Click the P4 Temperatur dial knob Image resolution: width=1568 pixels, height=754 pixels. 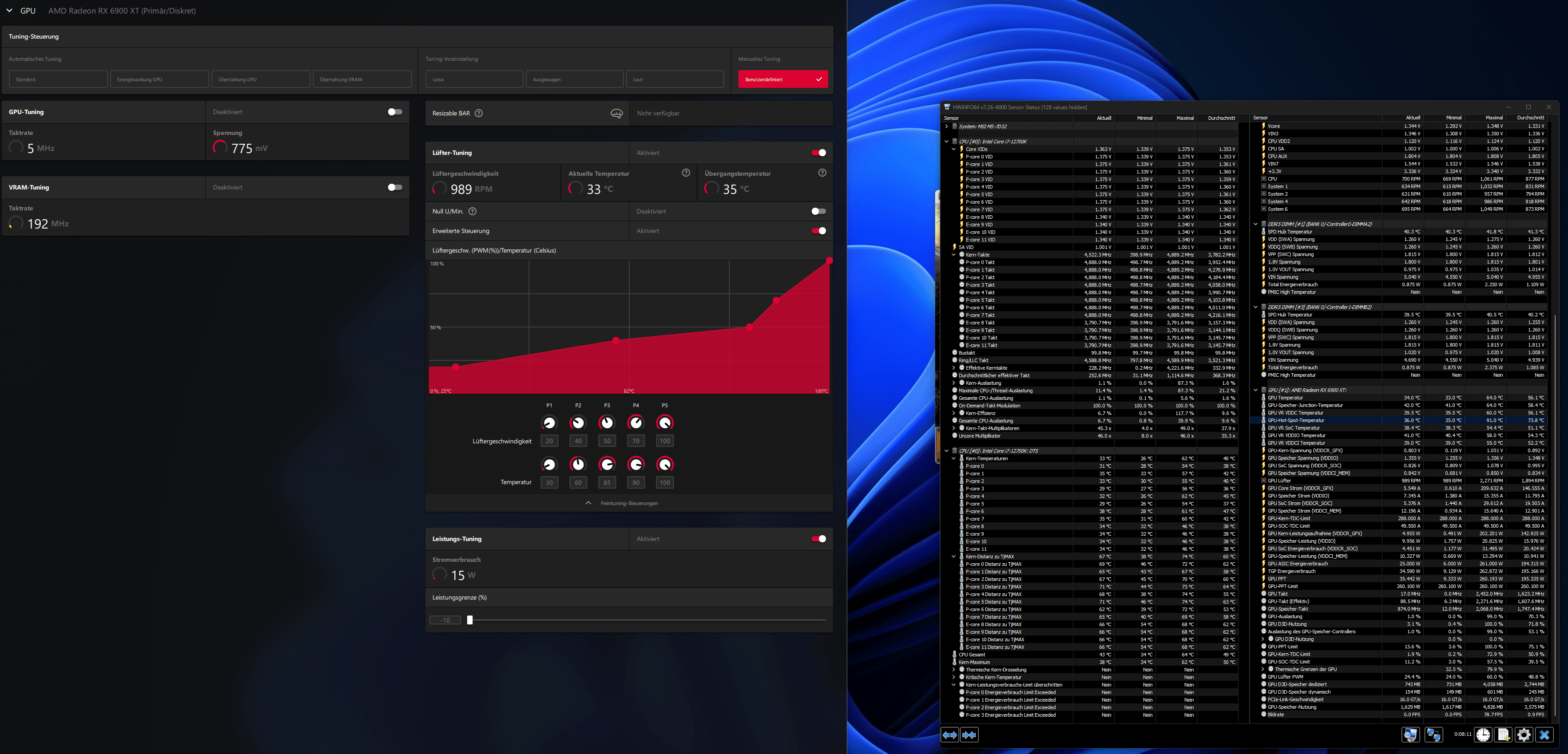(635, 464)
